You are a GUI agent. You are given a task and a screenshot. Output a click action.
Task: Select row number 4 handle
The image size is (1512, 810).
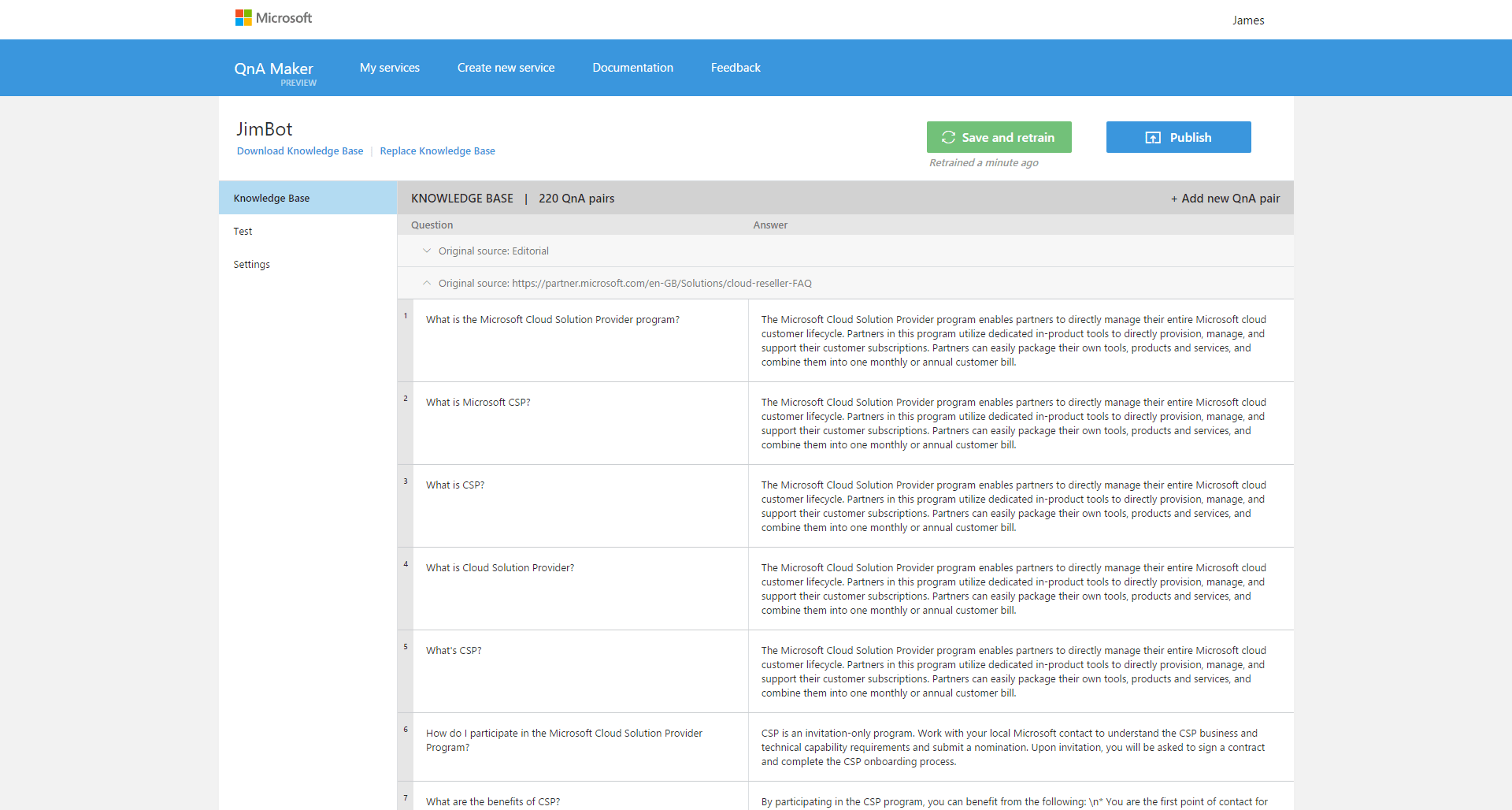point(406,589)
